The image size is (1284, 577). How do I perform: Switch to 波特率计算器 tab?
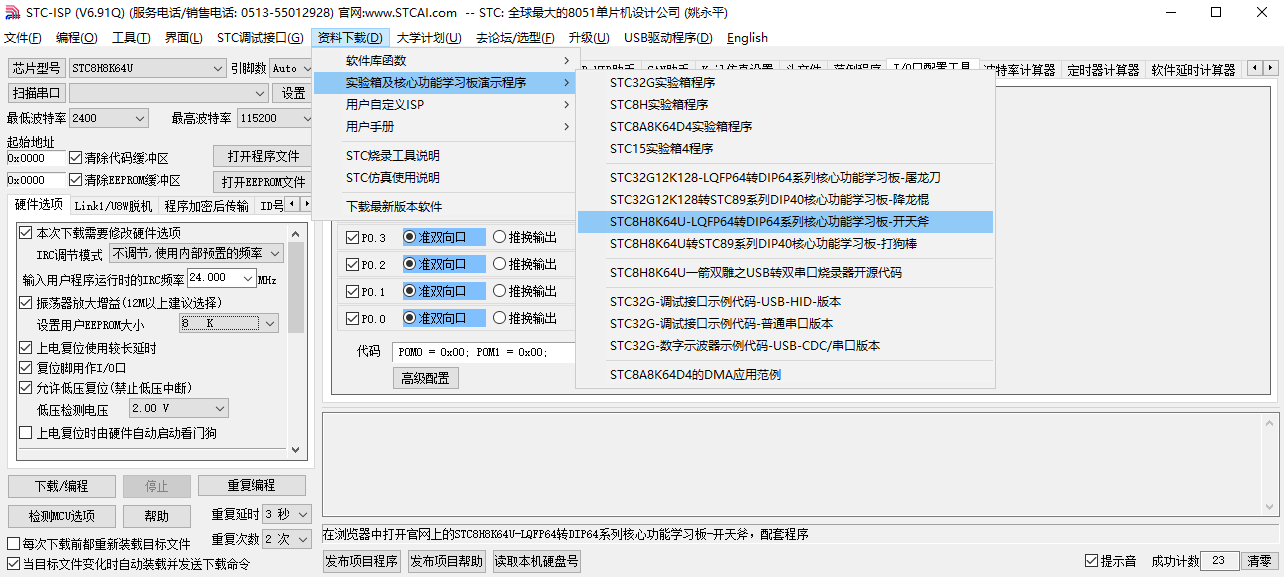coord(1019,69)
